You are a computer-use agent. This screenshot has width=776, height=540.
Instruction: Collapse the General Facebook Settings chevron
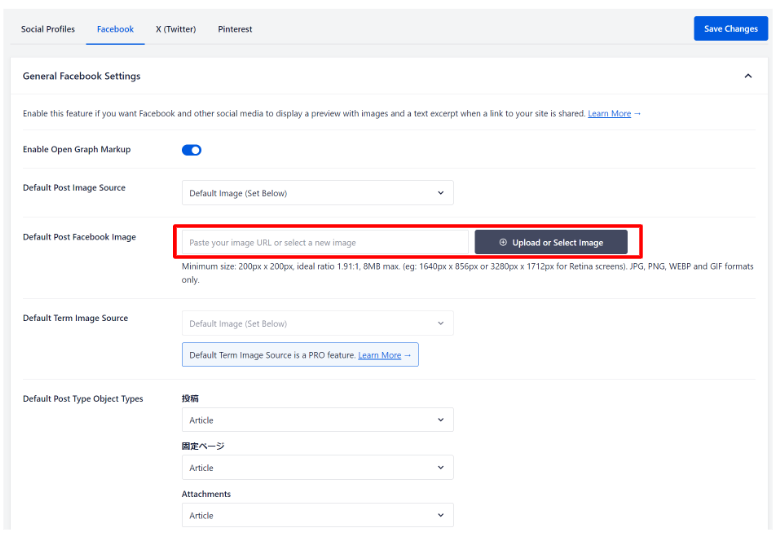pos(747,76)
